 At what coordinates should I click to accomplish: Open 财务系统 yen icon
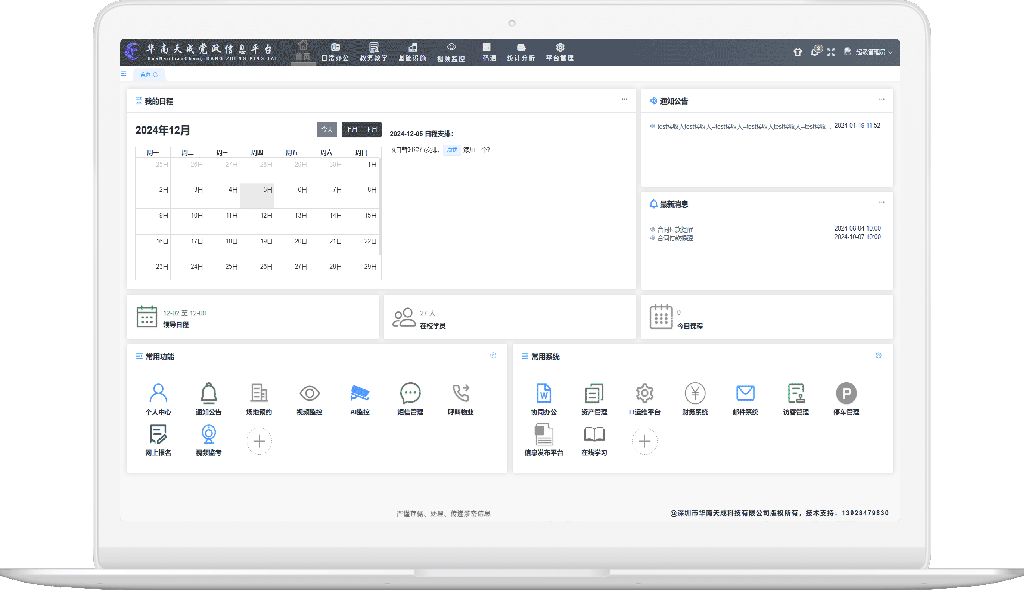(695, 393)
